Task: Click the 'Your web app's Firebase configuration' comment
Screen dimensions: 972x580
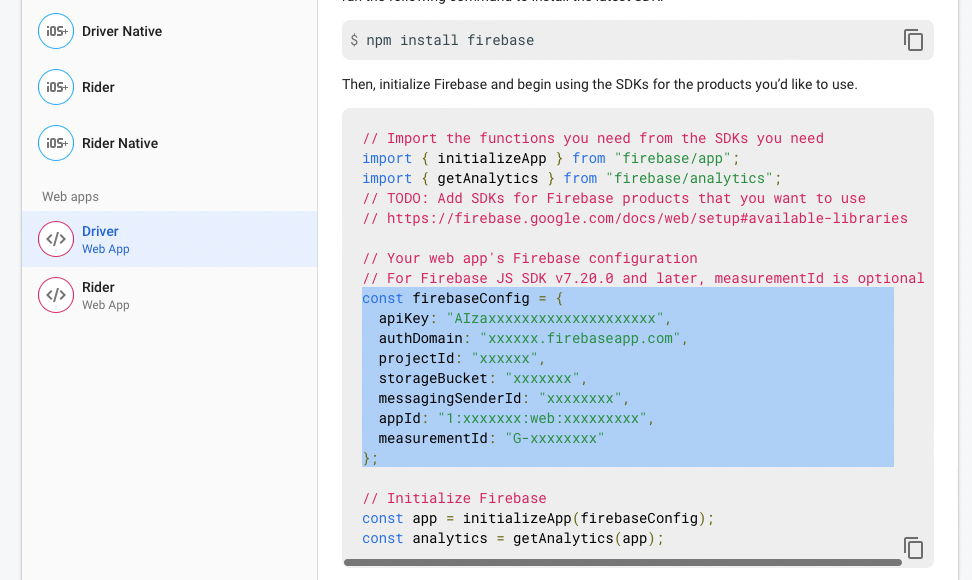Action: point(530,258)
